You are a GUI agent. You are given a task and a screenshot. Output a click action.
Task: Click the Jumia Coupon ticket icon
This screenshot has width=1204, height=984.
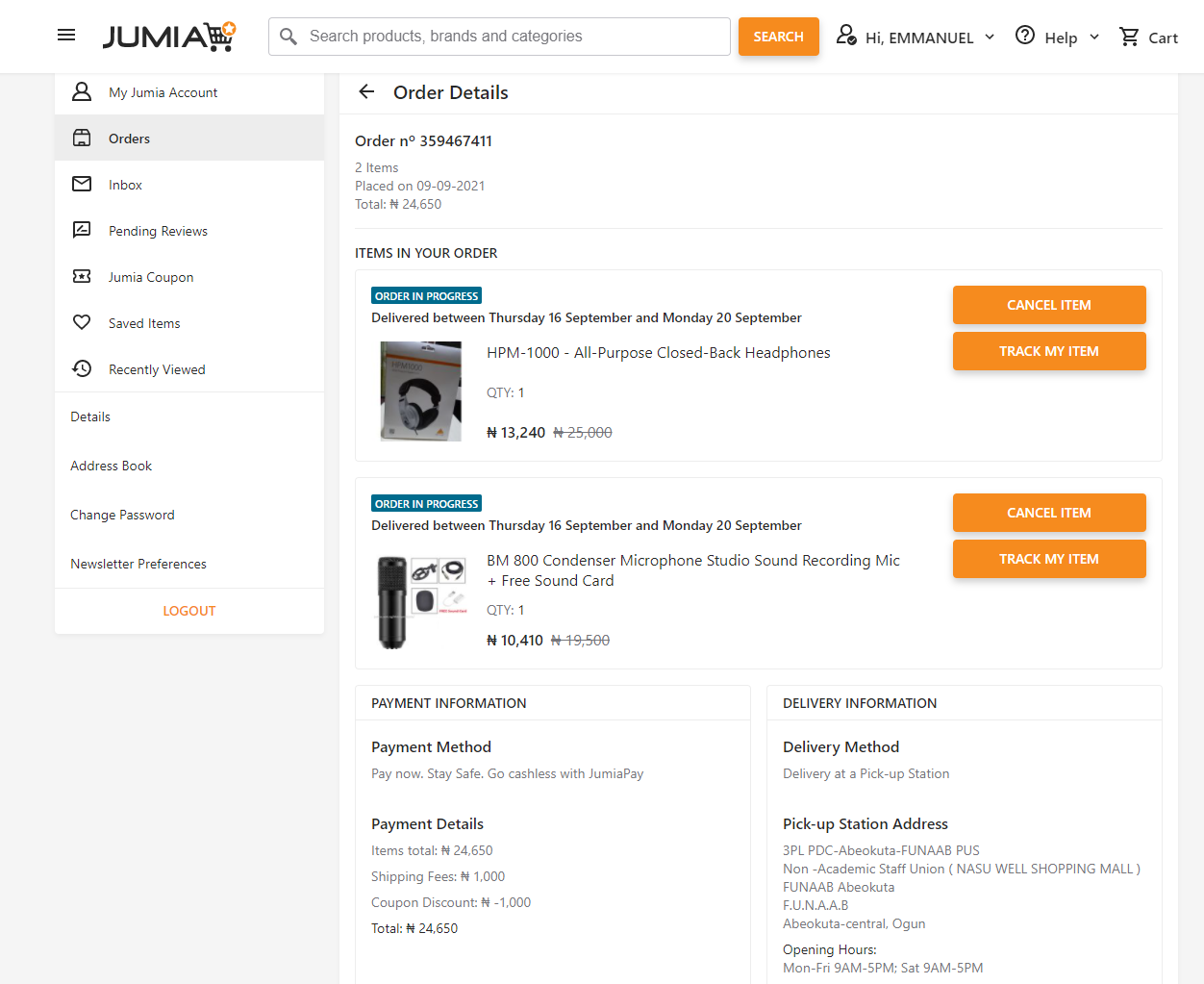tap(83, 277)
